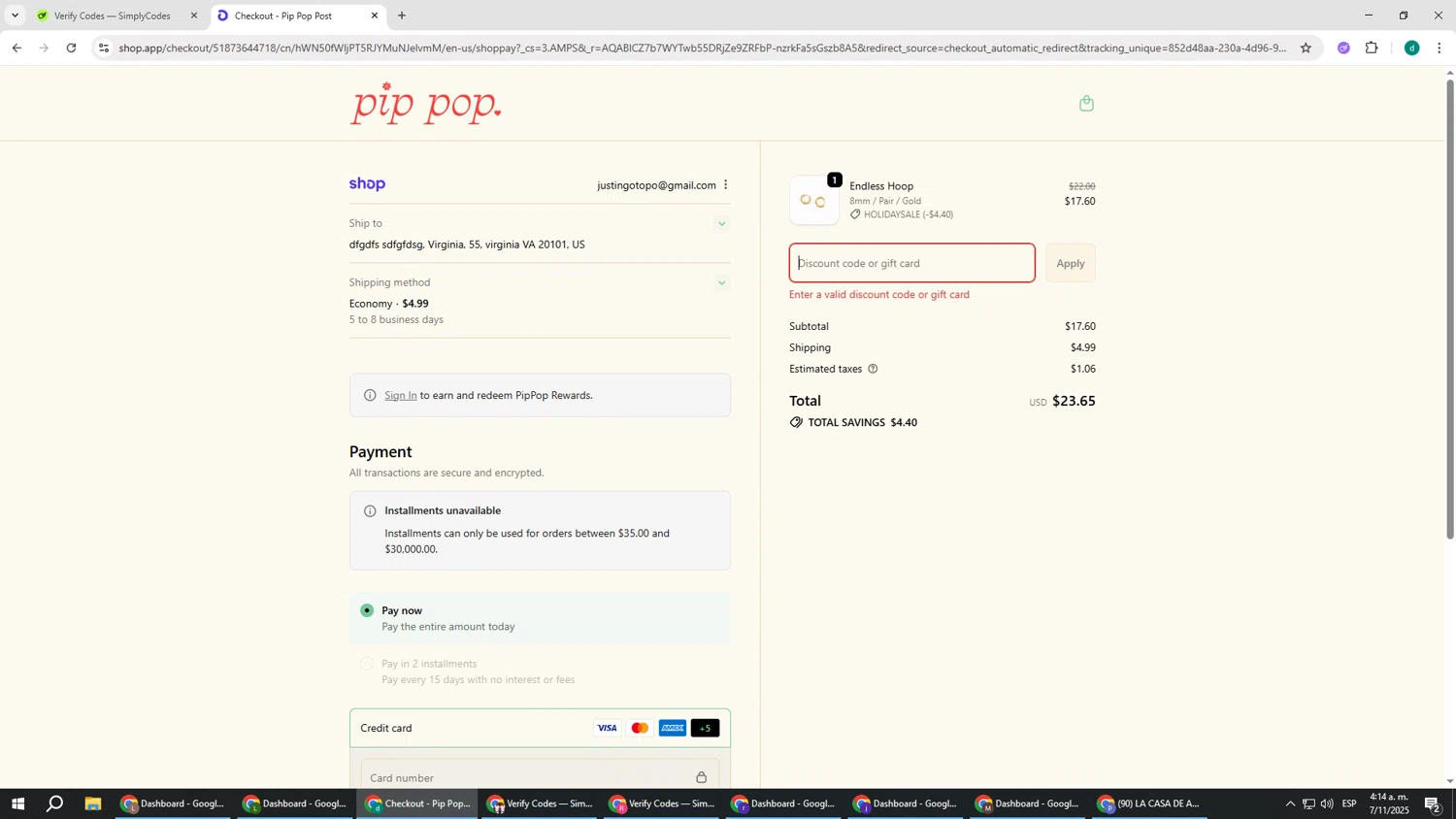Click the Endless Hoop product thumbnail
The height and width of the screenshot is (819, 1456).
click(814, 201)
